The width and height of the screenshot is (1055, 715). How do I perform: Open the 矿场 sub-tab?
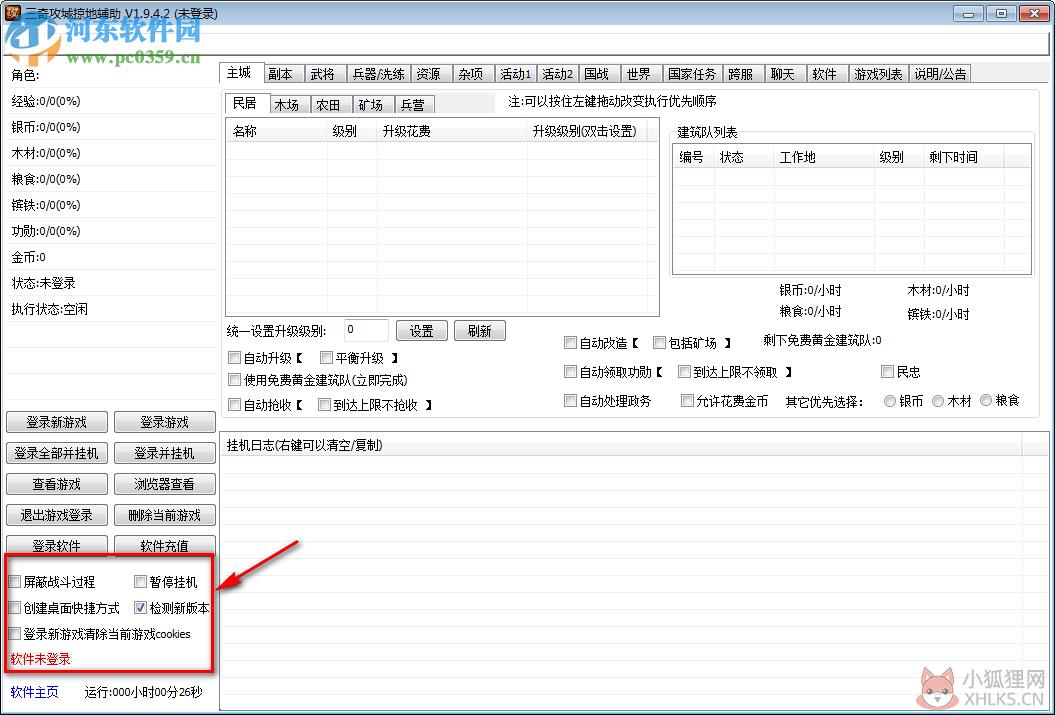[x=371, y=105]
